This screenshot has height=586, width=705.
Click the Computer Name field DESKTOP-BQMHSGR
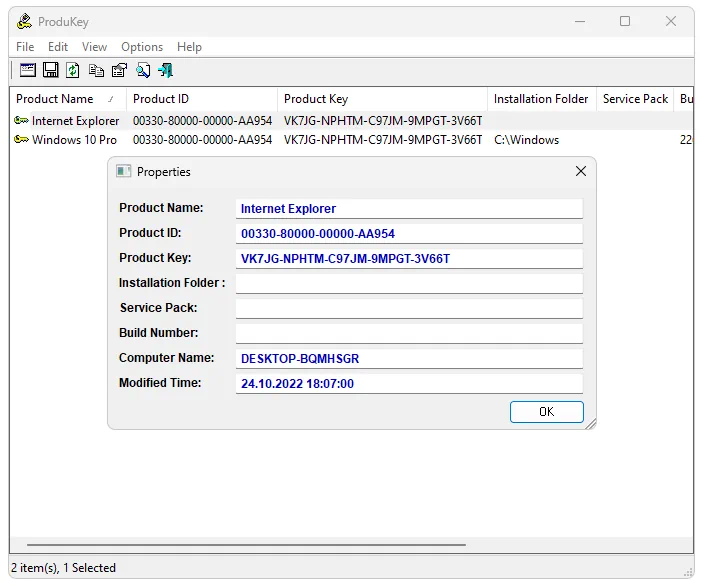pos(409,358)
